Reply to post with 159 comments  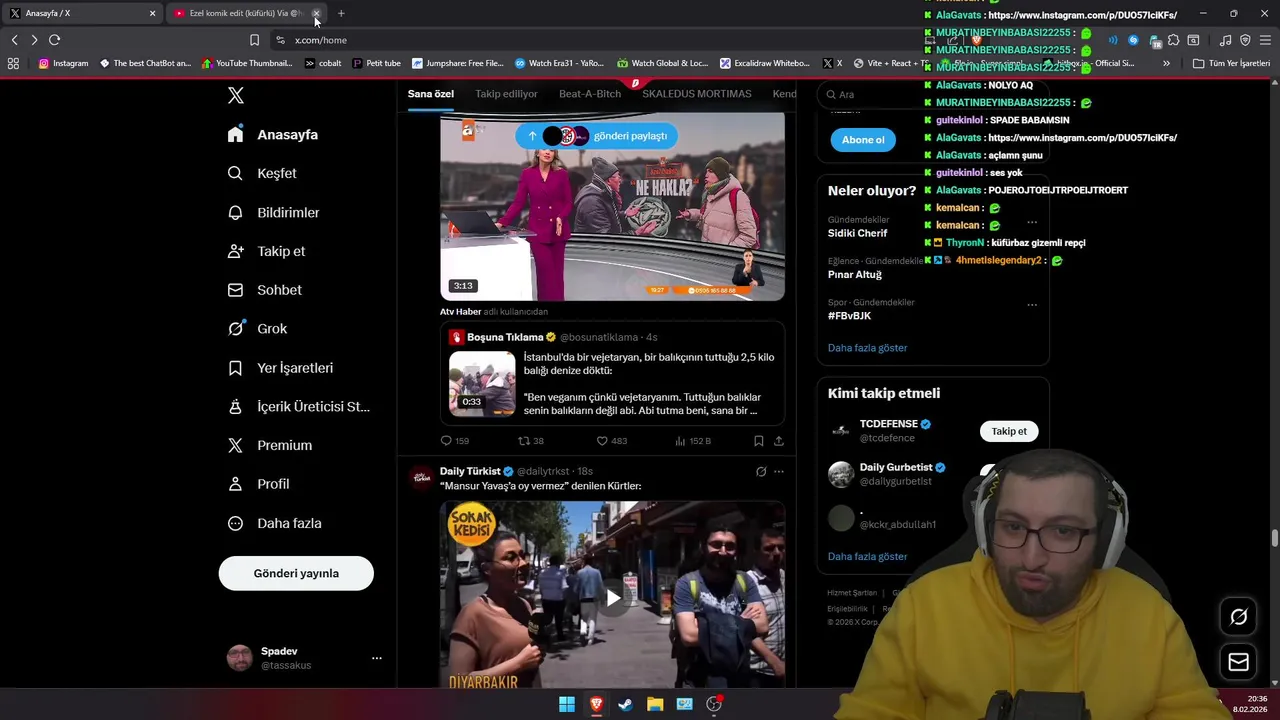point(455,441)
